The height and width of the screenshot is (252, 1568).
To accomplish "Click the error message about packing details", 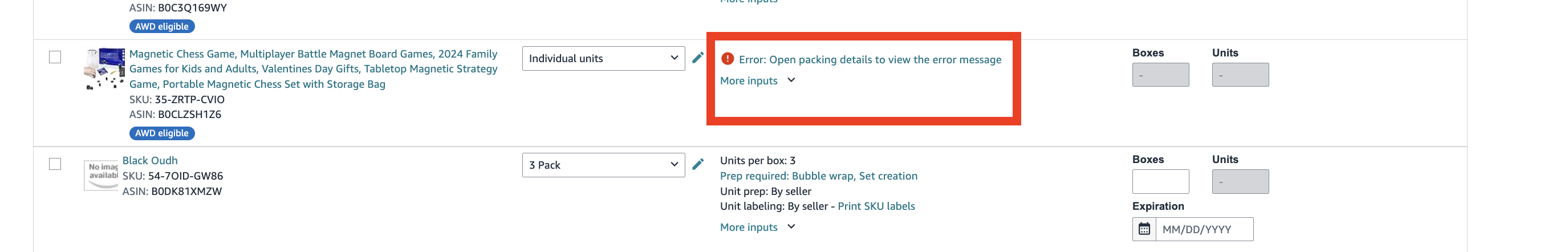I will 869,60.
